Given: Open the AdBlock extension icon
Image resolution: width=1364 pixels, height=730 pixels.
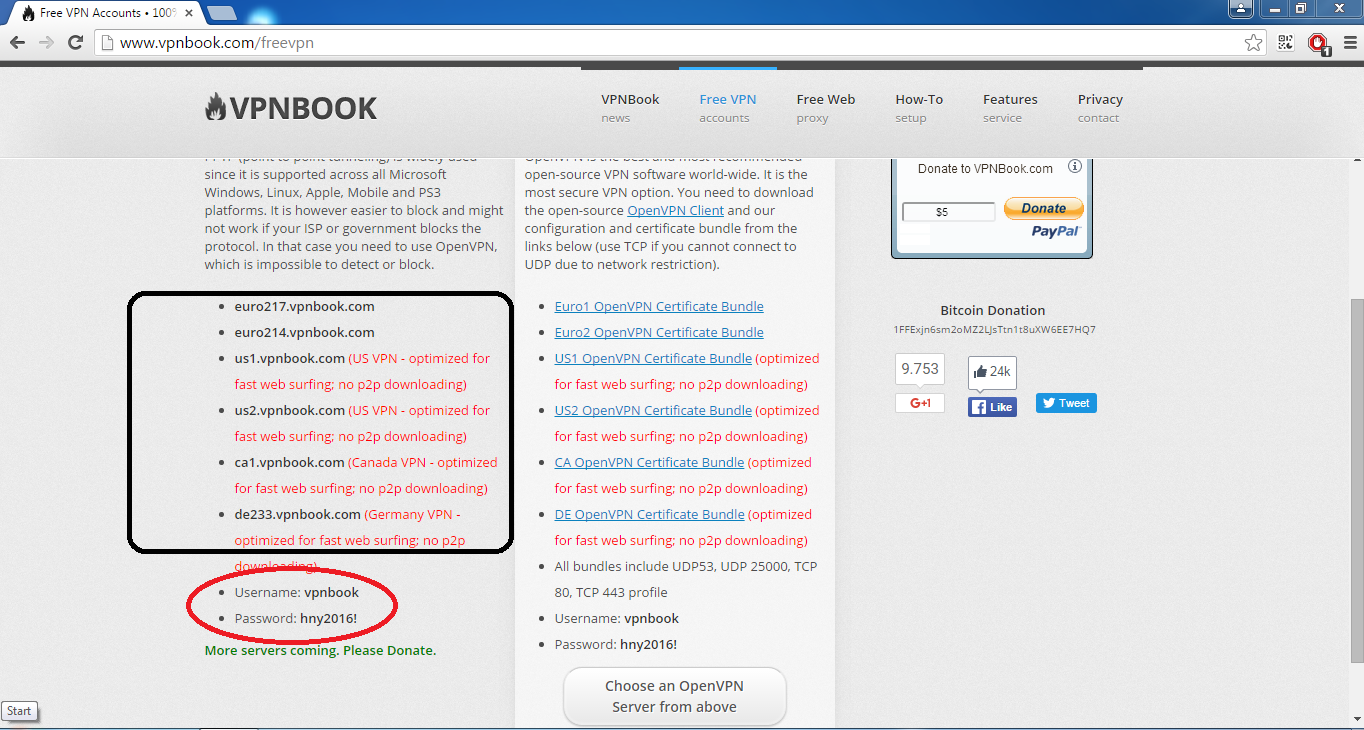Looking at the screenshot, I should point(1318,43).
